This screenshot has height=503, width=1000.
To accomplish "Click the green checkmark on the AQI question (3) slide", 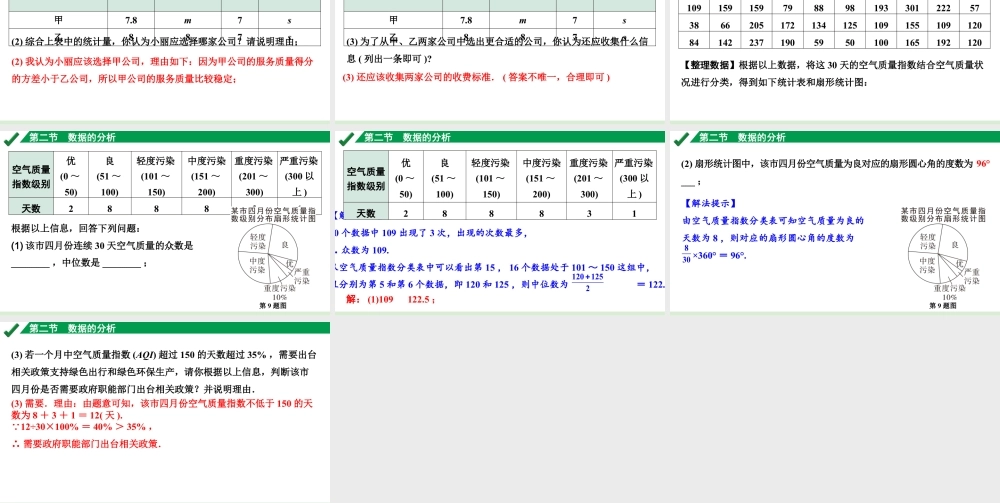I will (x=12, y=328).
